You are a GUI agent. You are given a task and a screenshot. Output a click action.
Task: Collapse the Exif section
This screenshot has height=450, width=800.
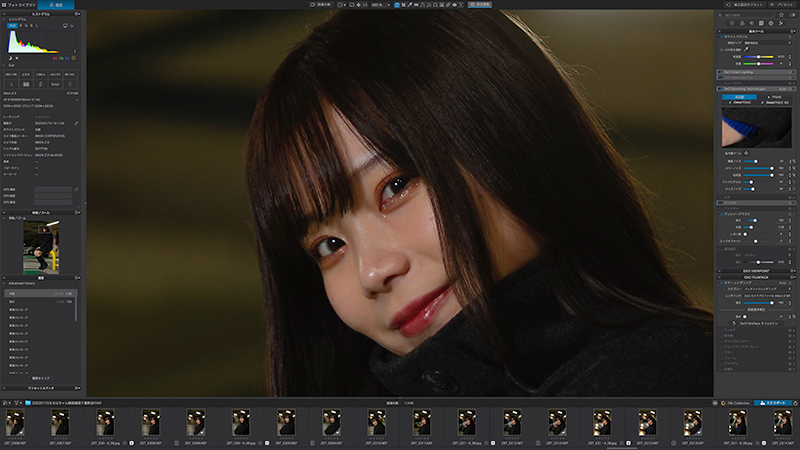[x=4, y=65]
